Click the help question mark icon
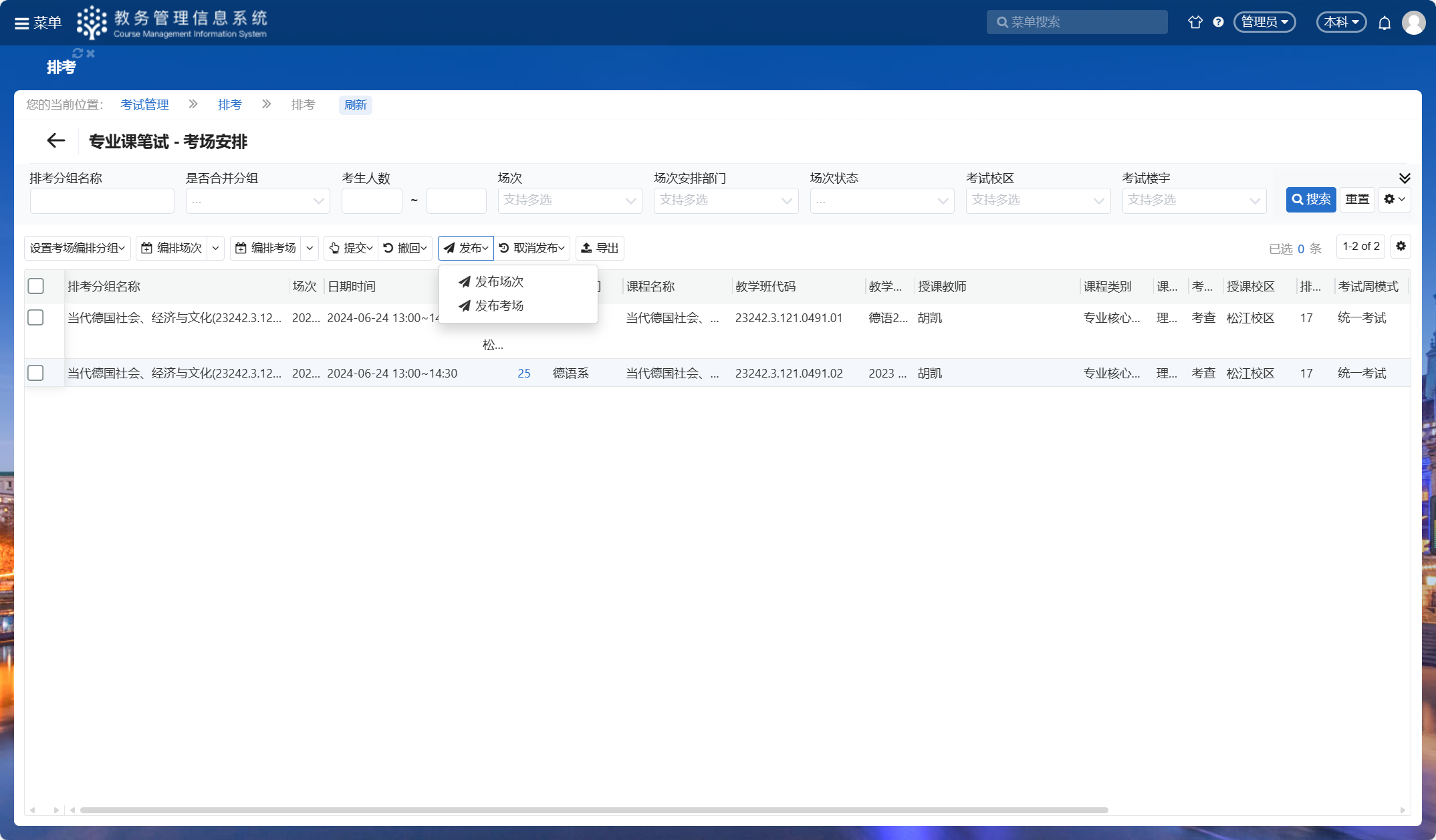 [1218, 22]
